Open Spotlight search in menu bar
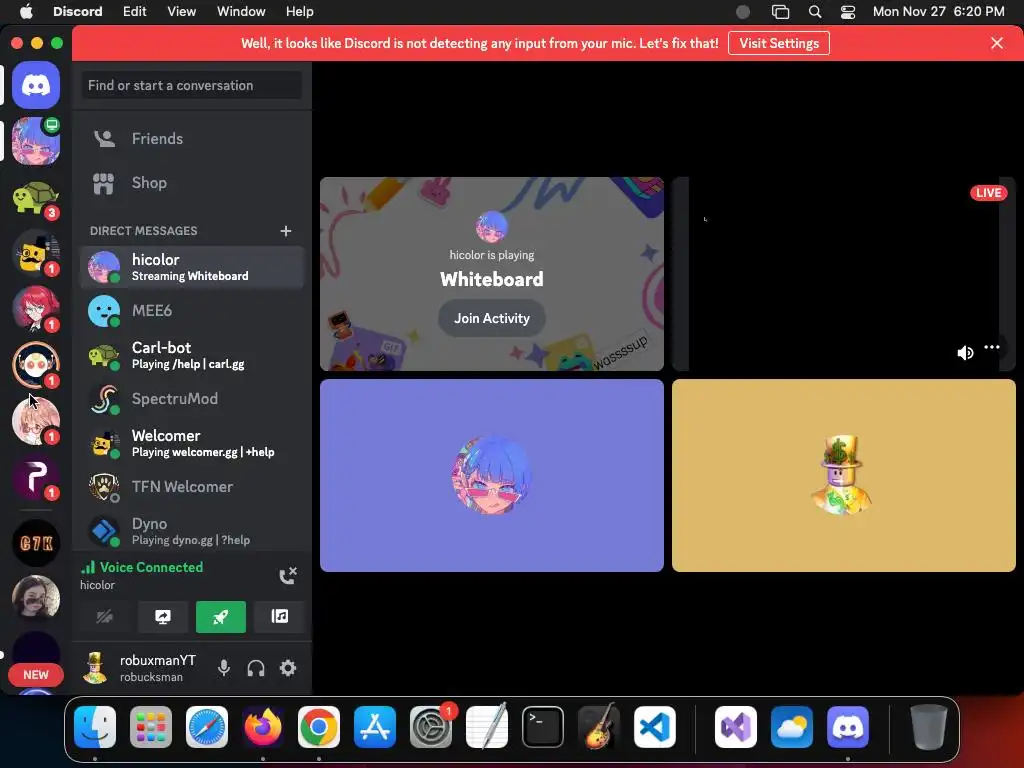Screen dimensions: 1024x768 [814, 11]
